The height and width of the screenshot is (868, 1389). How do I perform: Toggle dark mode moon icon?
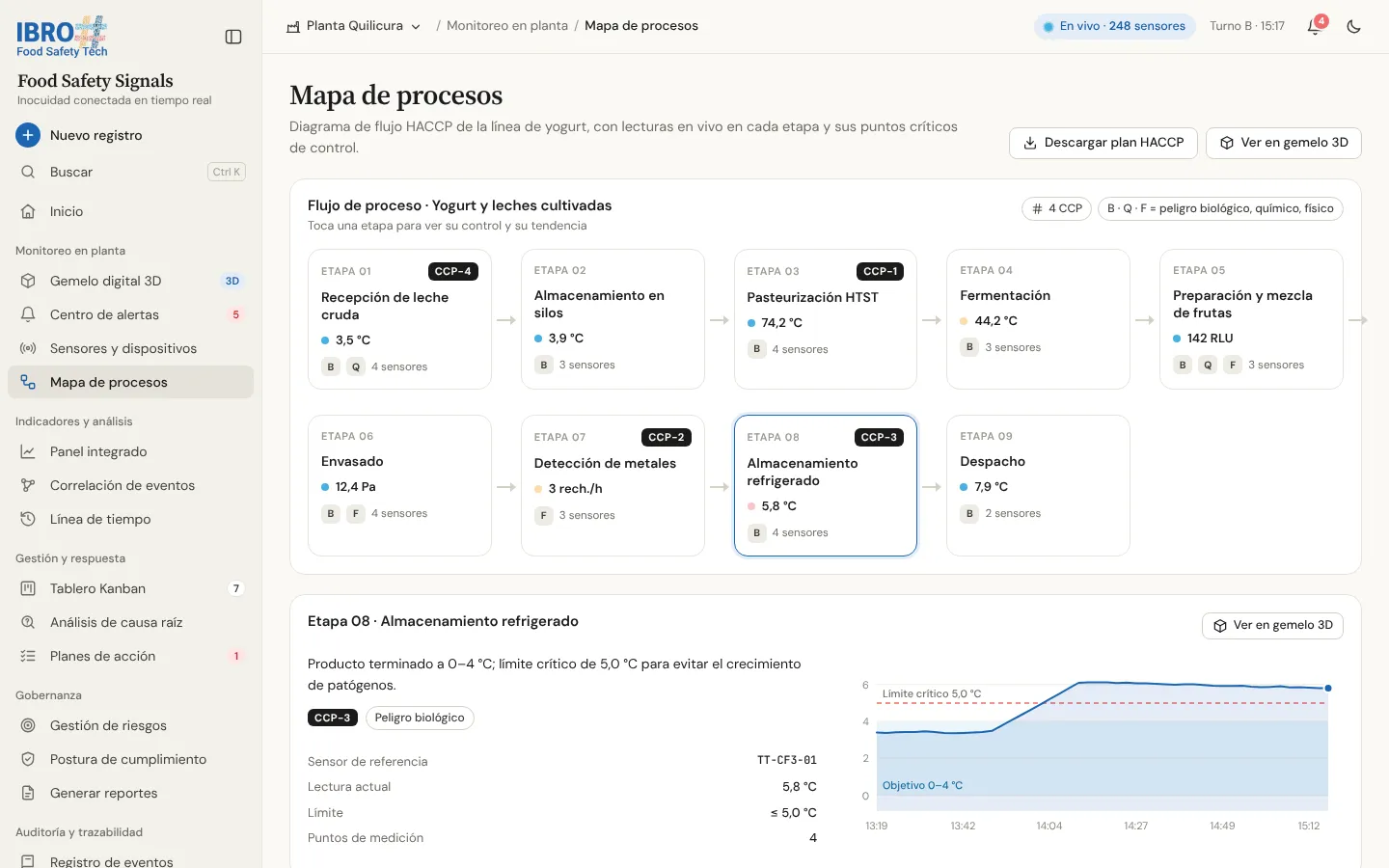1354,27
